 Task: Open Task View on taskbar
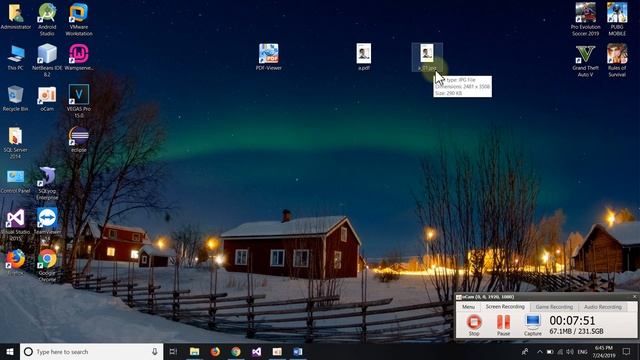point(173,351)
